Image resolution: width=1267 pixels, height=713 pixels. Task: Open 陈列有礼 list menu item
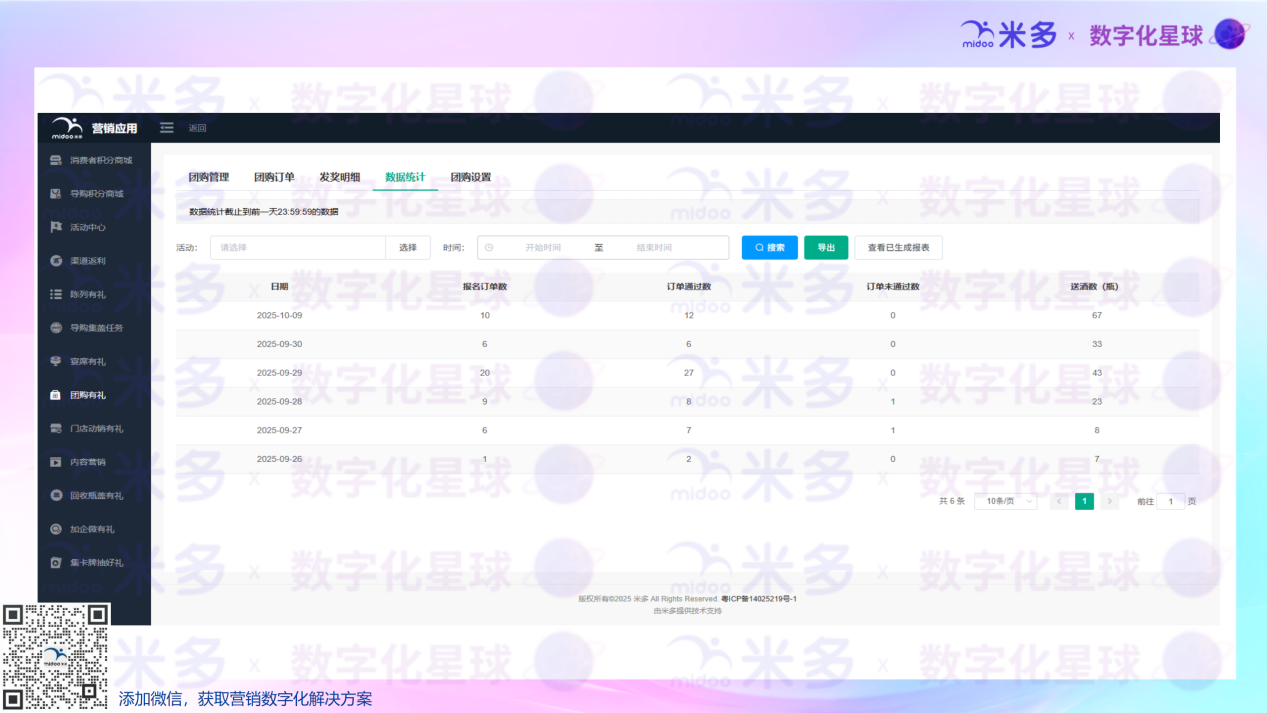(x=87, y=295)
